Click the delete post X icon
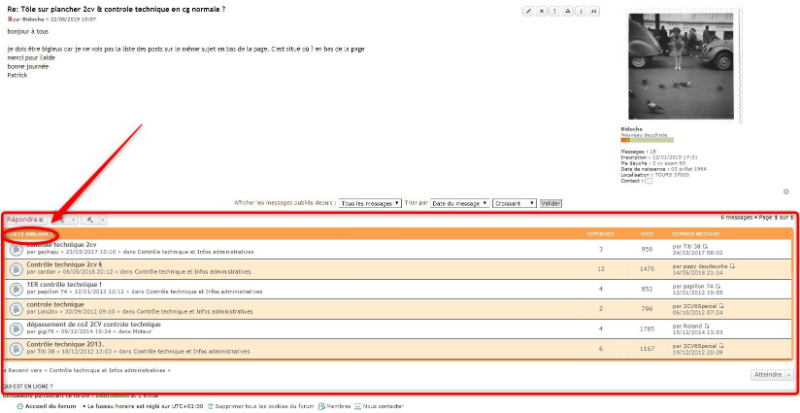Viewport: 800px width, 413px height. tap(542, 11)
